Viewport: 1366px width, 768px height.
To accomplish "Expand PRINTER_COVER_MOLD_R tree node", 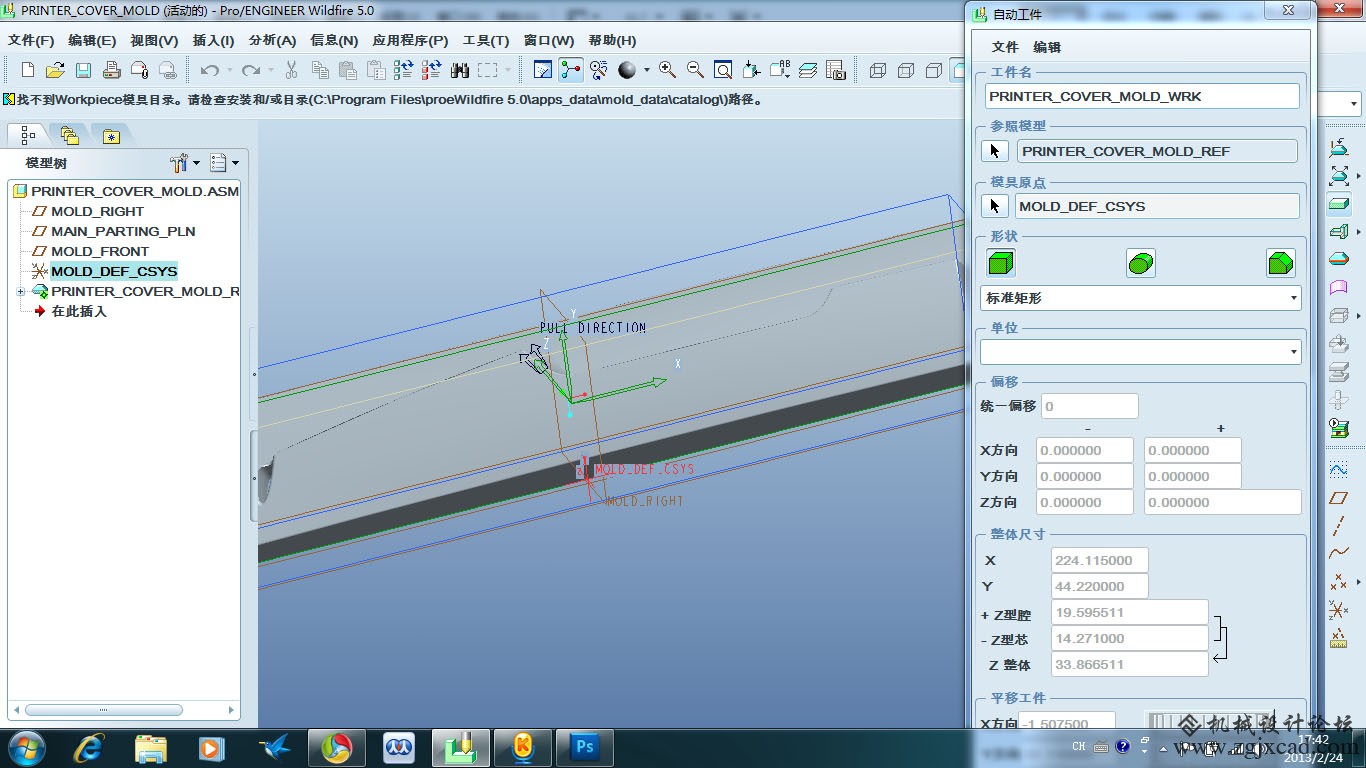I will 20,291.
